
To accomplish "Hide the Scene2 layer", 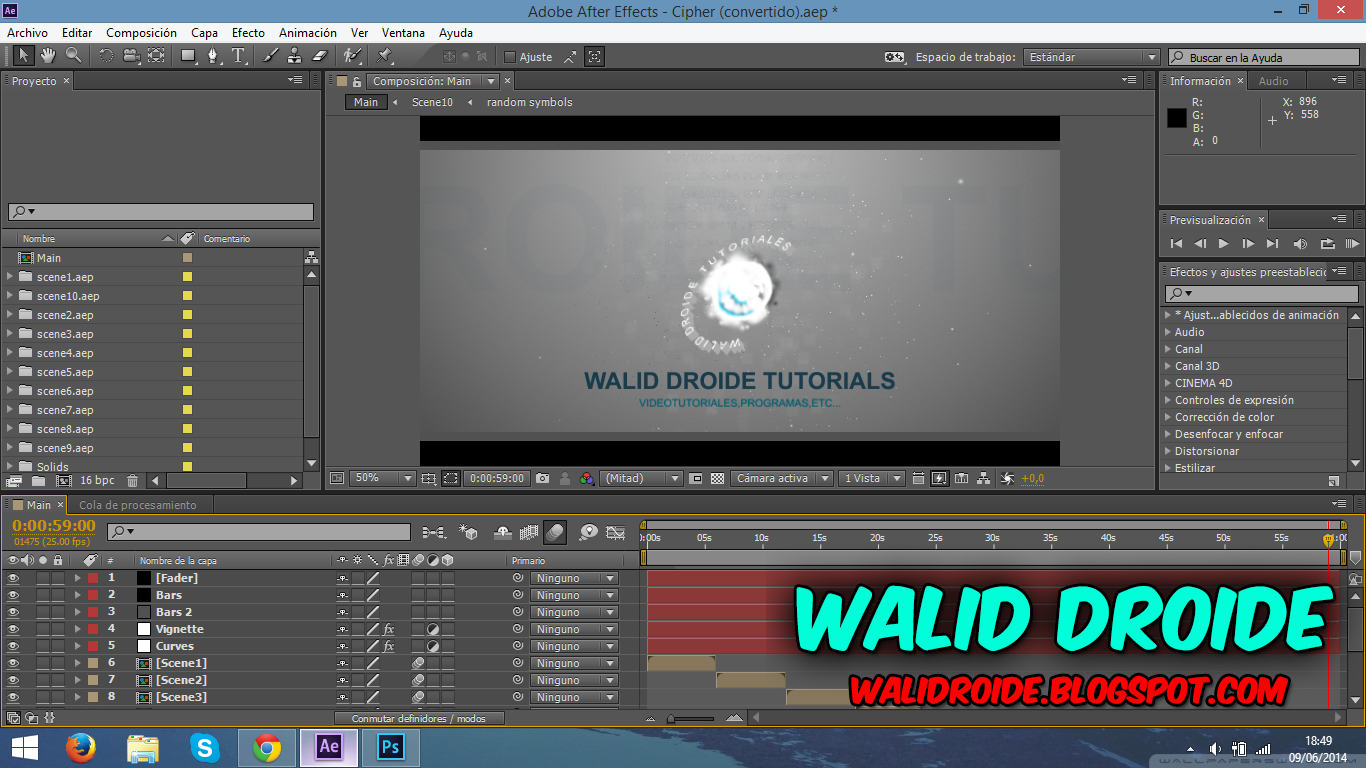I will (x=13, y=680).
